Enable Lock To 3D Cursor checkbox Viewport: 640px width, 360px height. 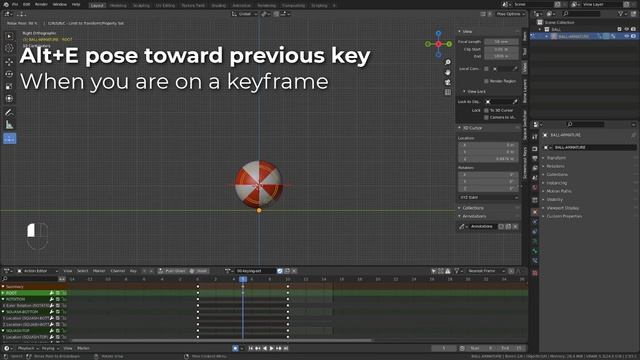(486, 110)
